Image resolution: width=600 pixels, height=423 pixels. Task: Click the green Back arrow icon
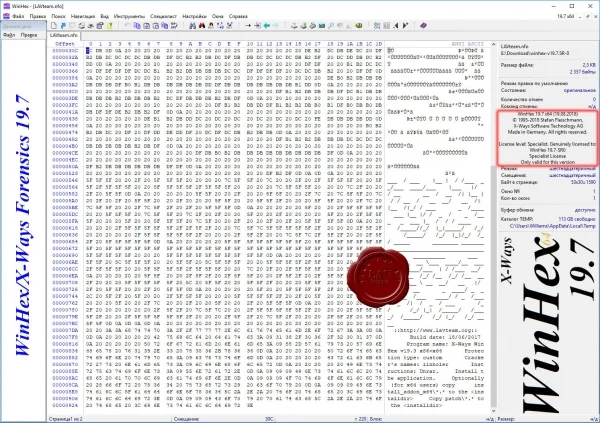tap(266, 26)
